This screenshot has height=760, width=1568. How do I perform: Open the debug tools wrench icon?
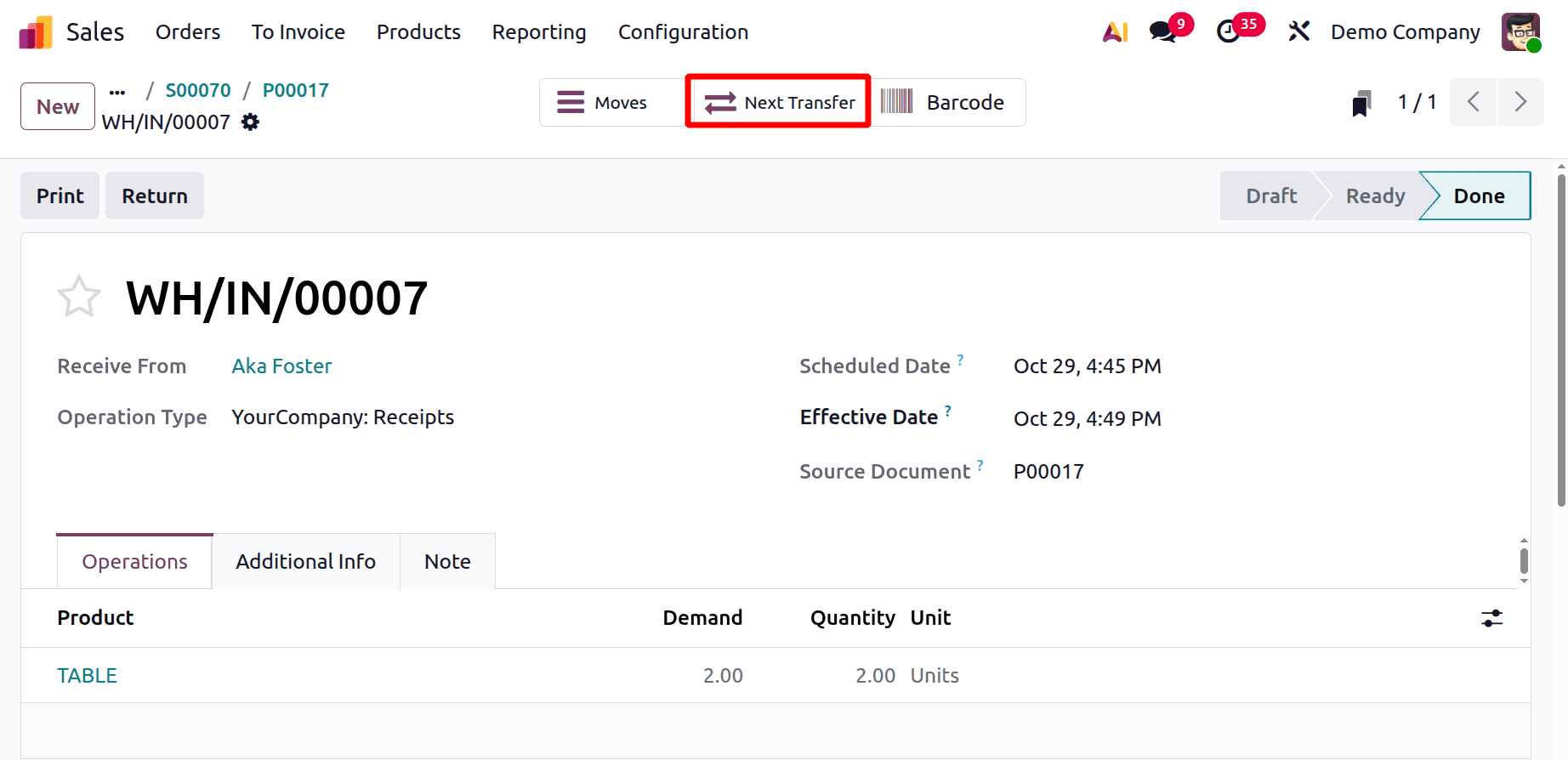tap(1298, 32)
